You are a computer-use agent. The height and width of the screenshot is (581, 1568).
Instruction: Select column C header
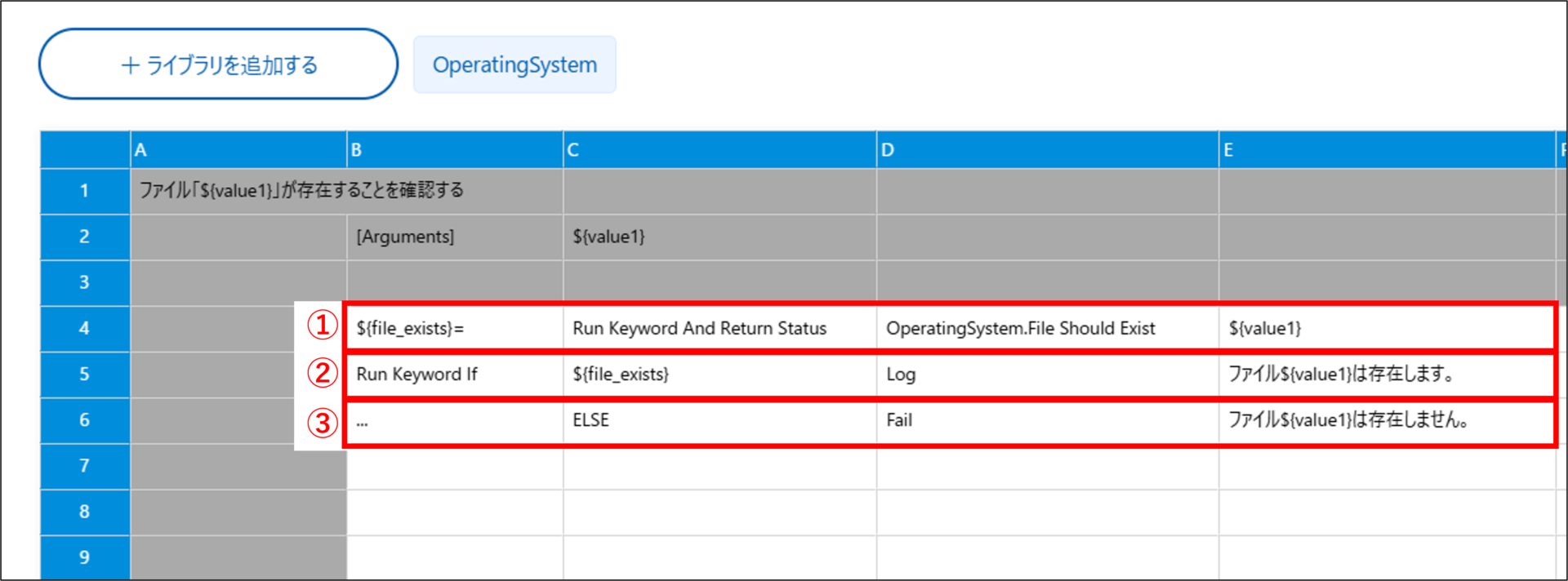click(x=719, y=150)
